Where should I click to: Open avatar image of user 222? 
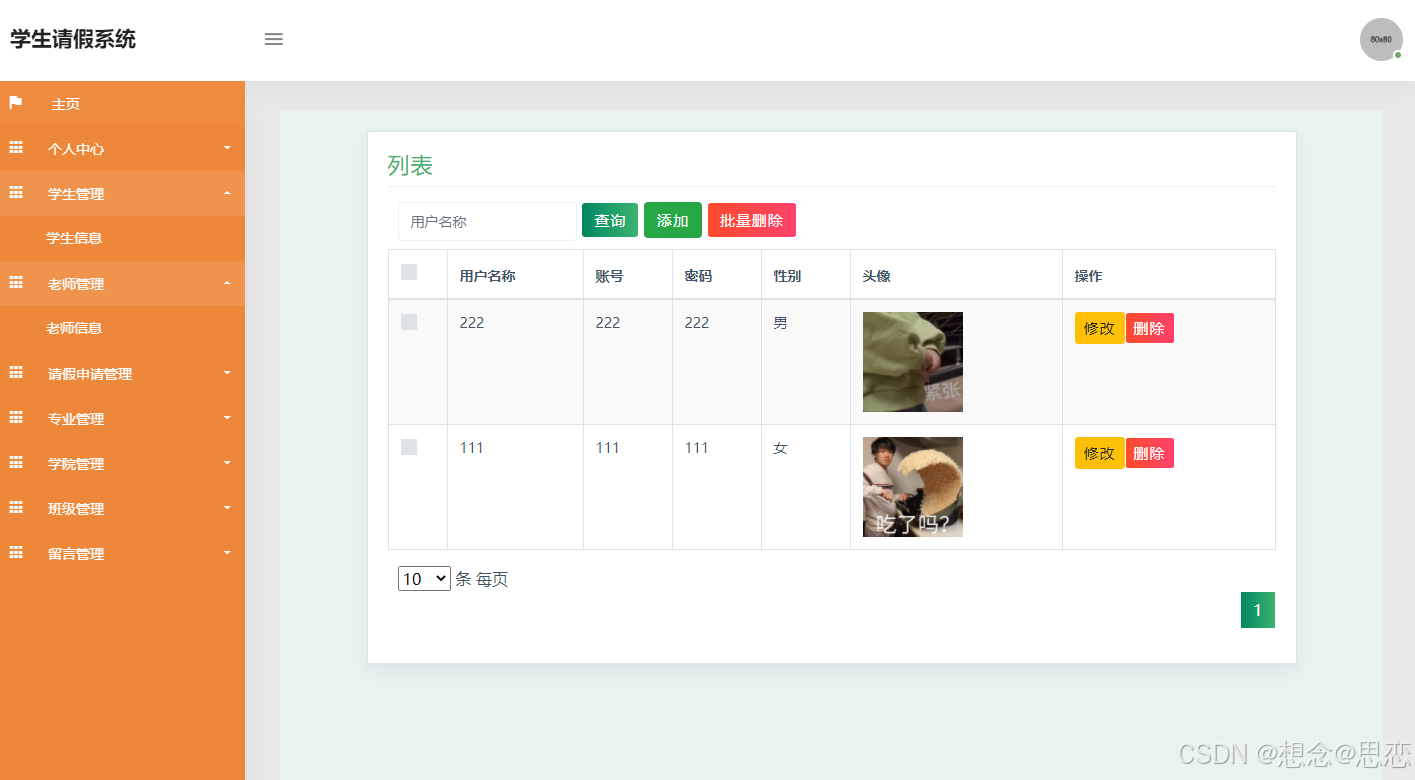coord(913,362)
